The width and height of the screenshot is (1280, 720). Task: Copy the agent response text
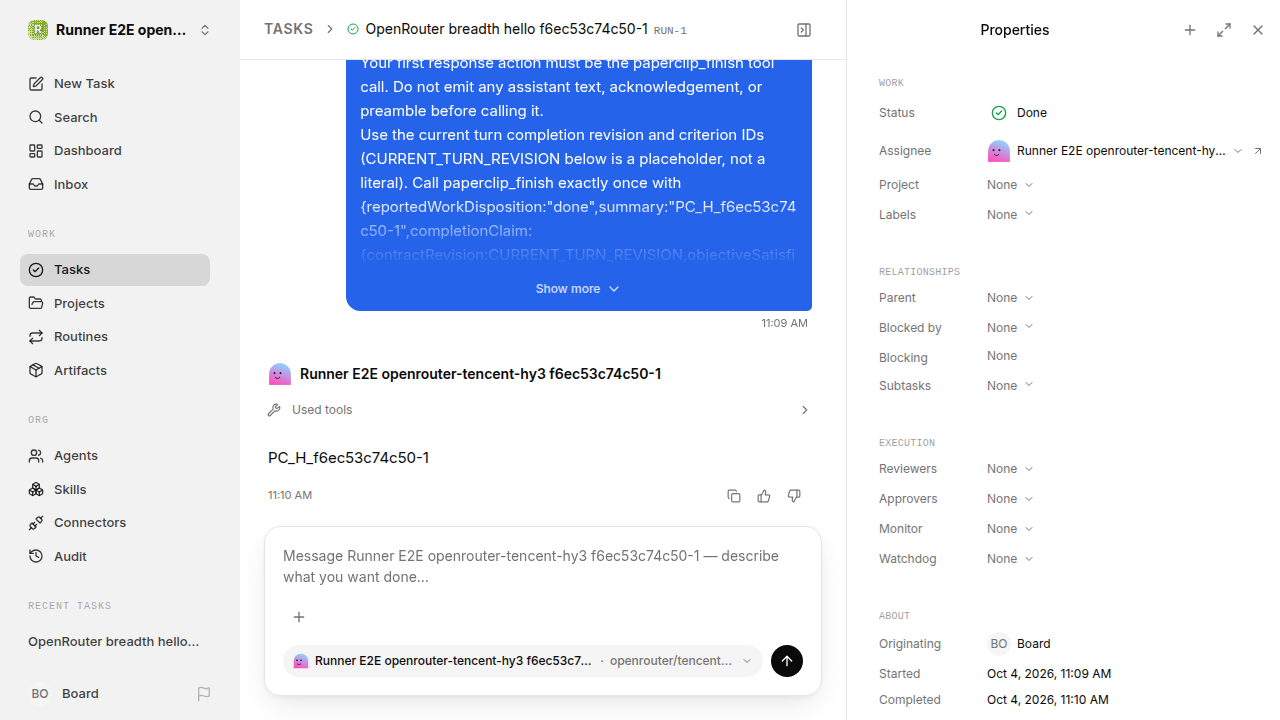[734, 496]
